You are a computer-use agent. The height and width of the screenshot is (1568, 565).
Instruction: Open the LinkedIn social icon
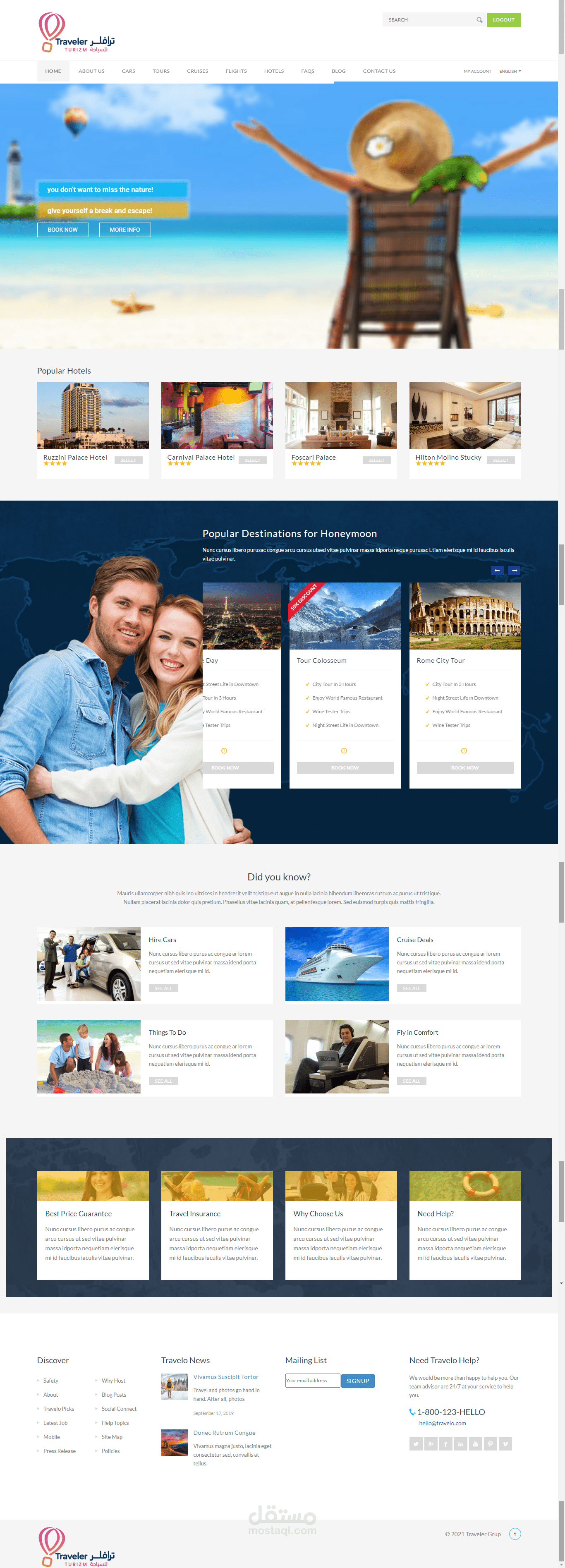tap(461, 1444)
